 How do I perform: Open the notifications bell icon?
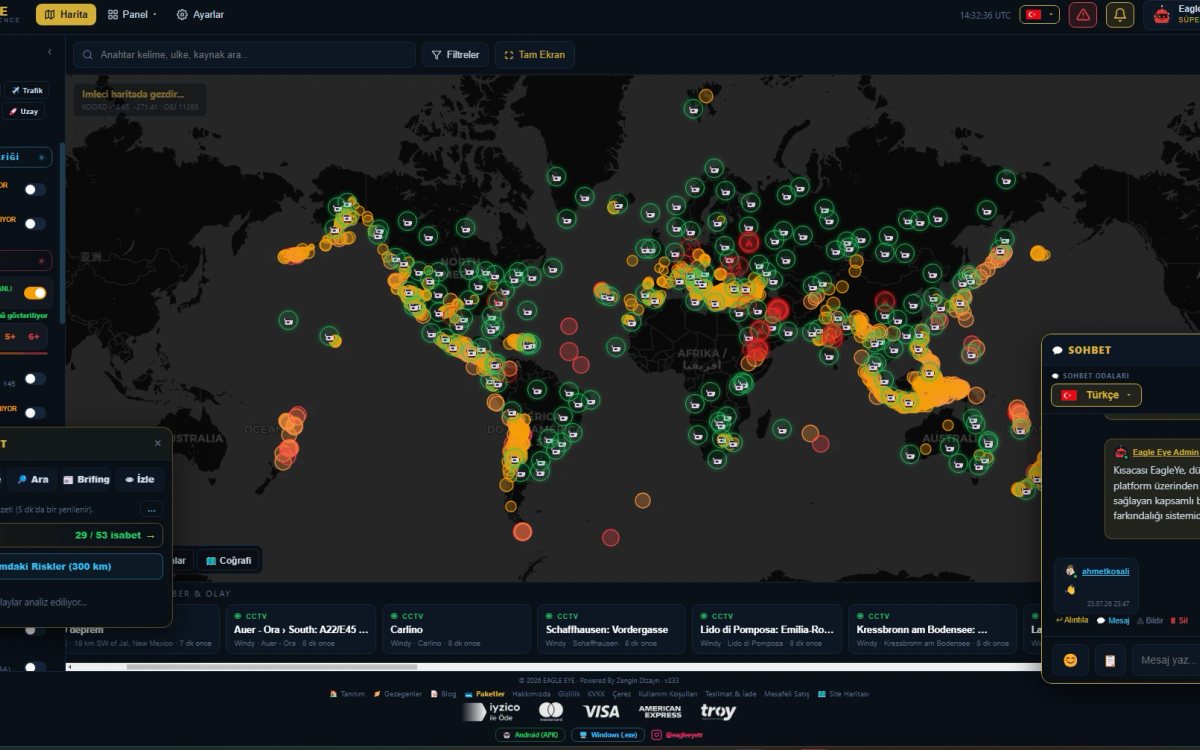(x=1120, y=15)
